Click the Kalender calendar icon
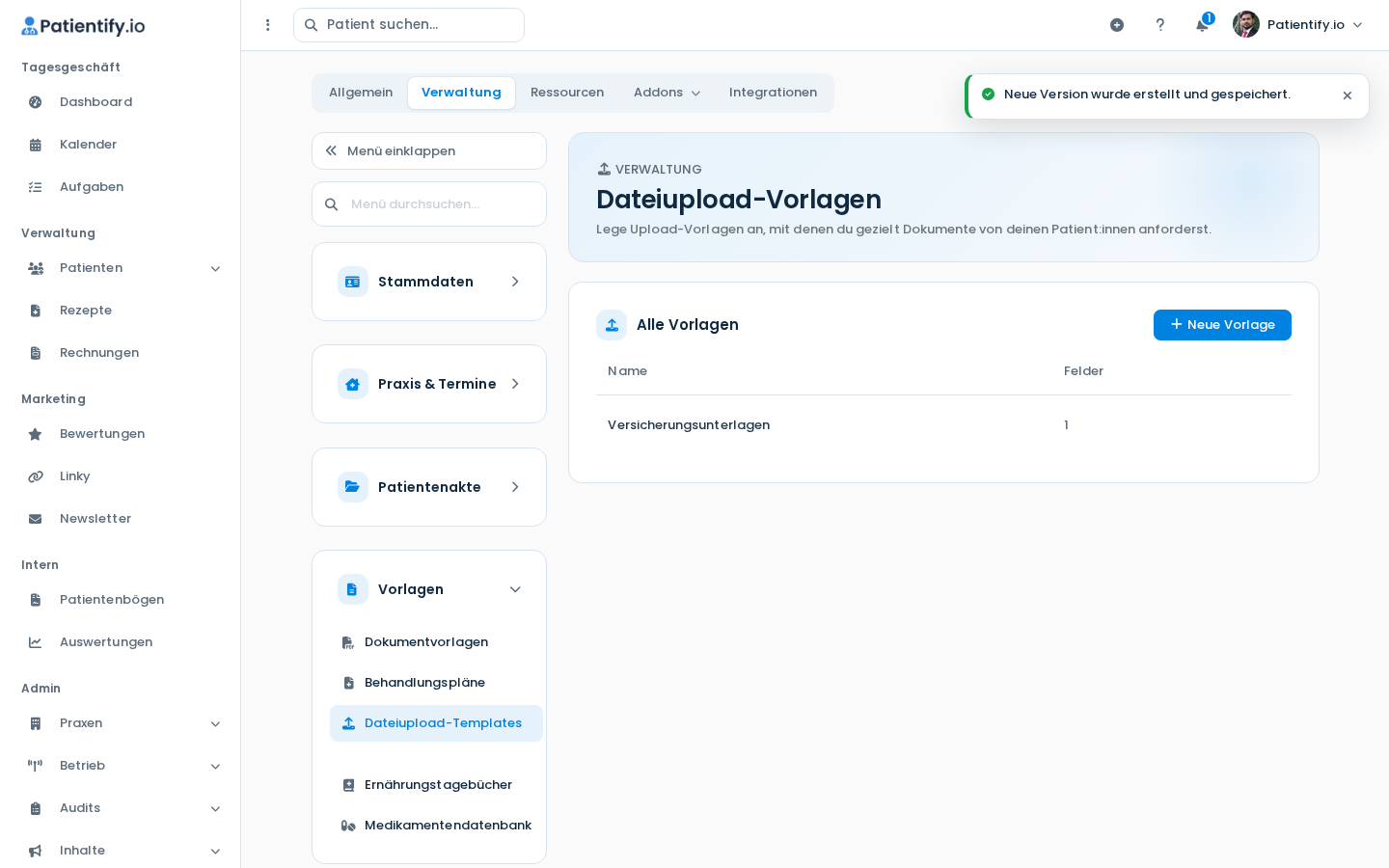This screenshot has height=868, width=1389. point(36,145)
